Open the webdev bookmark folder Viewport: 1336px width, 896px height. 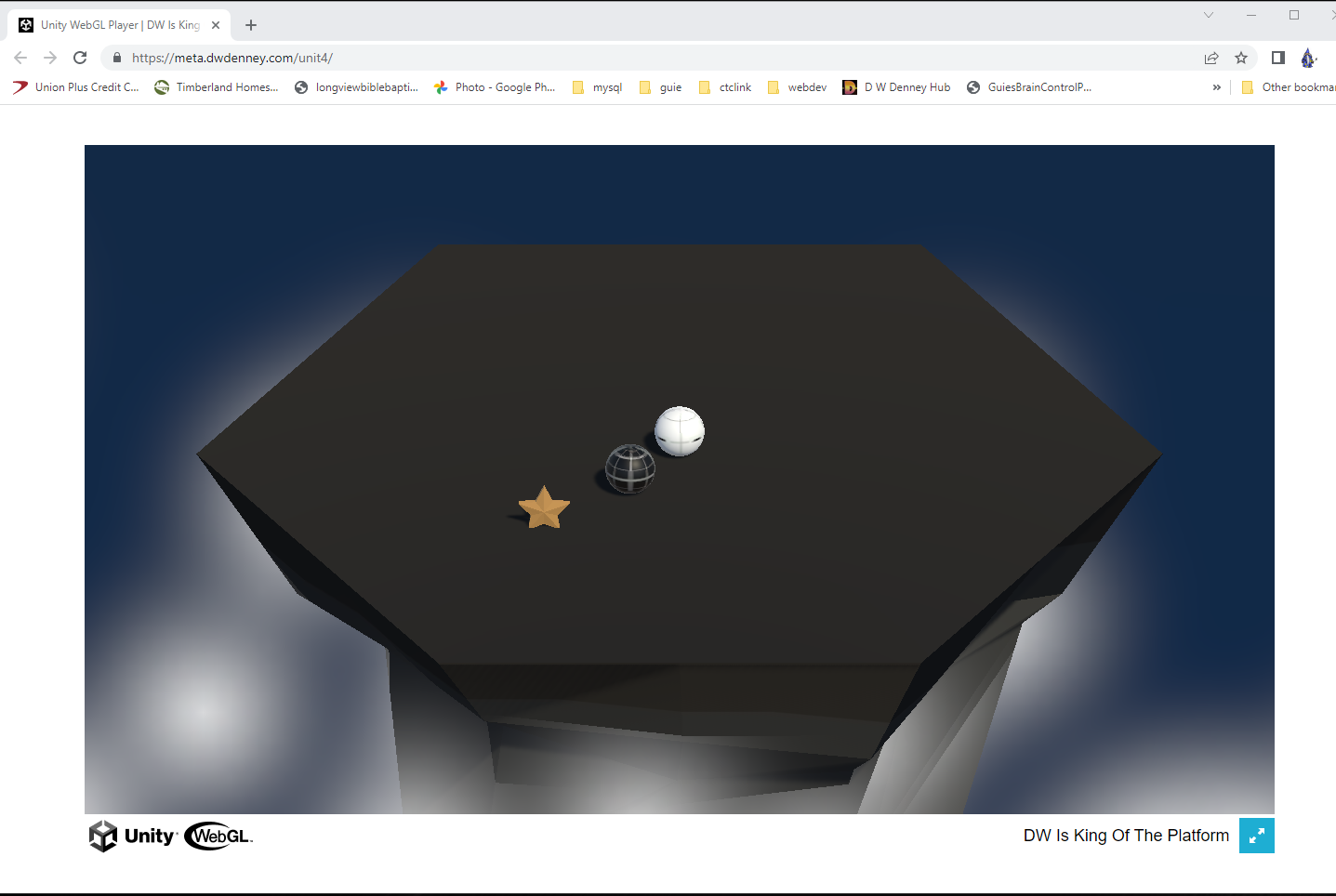pyautogui.click(x=798, y=87)
